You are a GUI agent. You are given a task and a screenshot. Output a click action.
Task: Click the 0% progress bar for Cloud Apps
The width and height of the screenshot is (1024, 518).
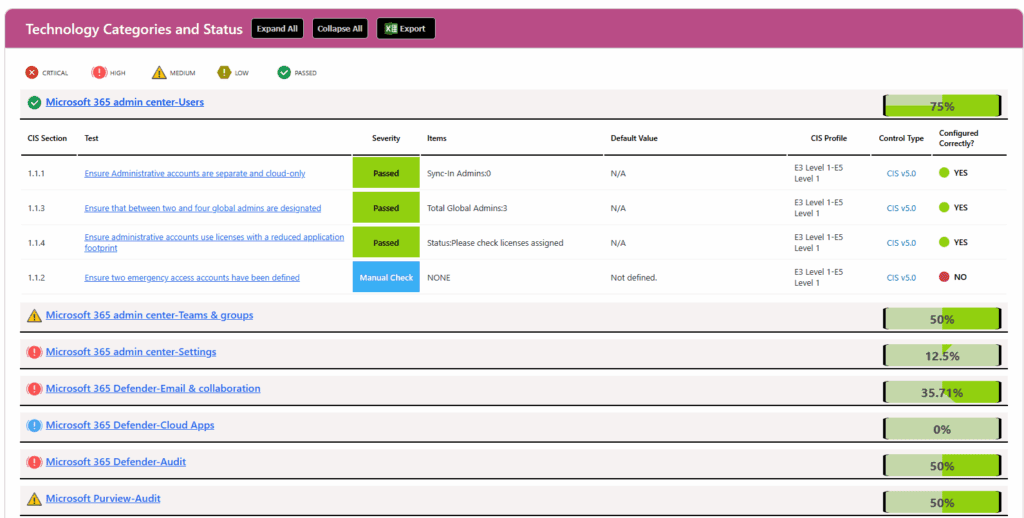coord(942,429)
